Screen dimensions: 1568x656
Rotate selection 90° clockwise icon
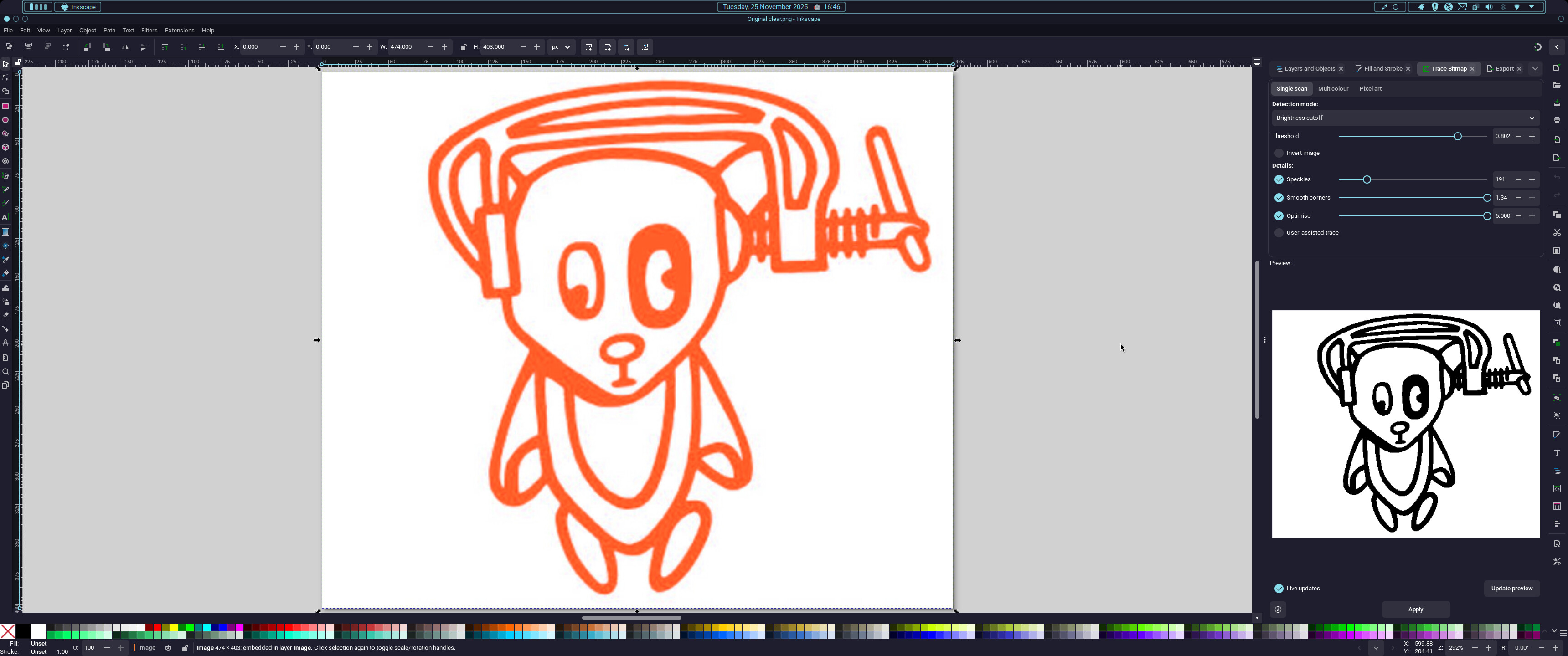coord(106,47)
